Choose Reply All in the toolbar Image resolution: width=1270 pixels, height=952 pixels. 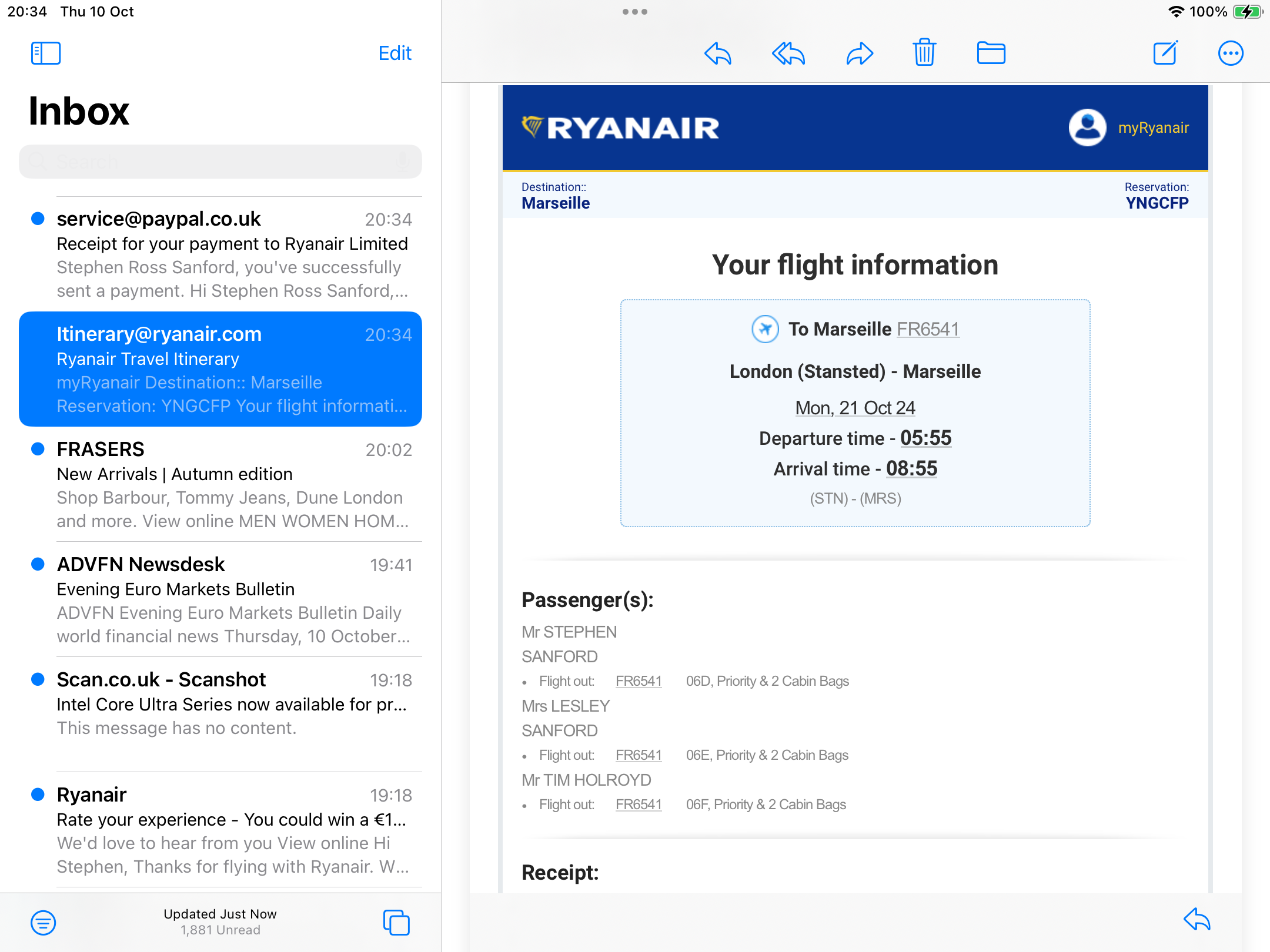788,53
